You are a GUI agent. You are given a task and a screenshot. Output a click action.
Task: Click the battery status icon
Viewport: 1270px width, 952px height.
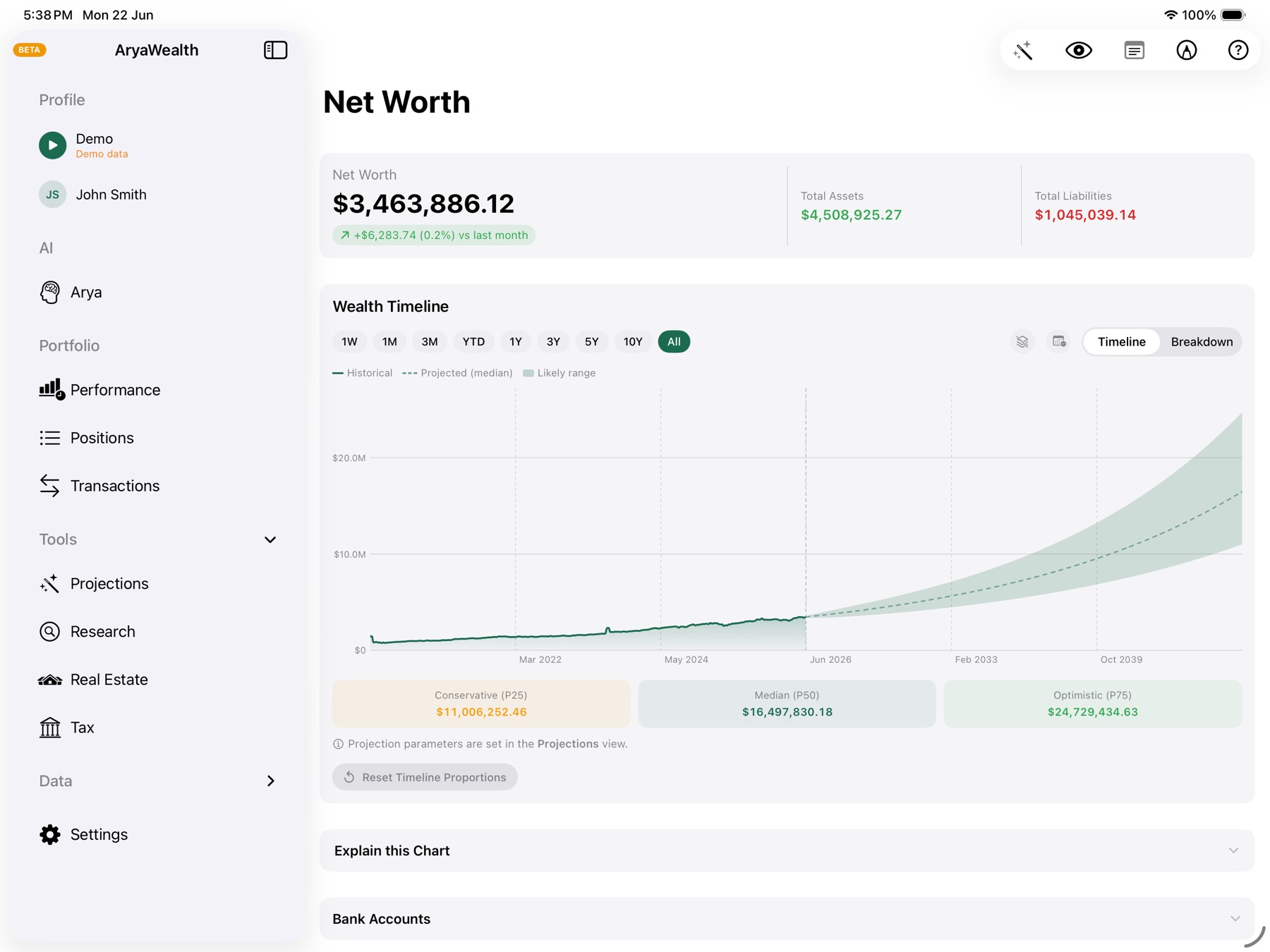pyautogui.click(x=1233, y=15)
